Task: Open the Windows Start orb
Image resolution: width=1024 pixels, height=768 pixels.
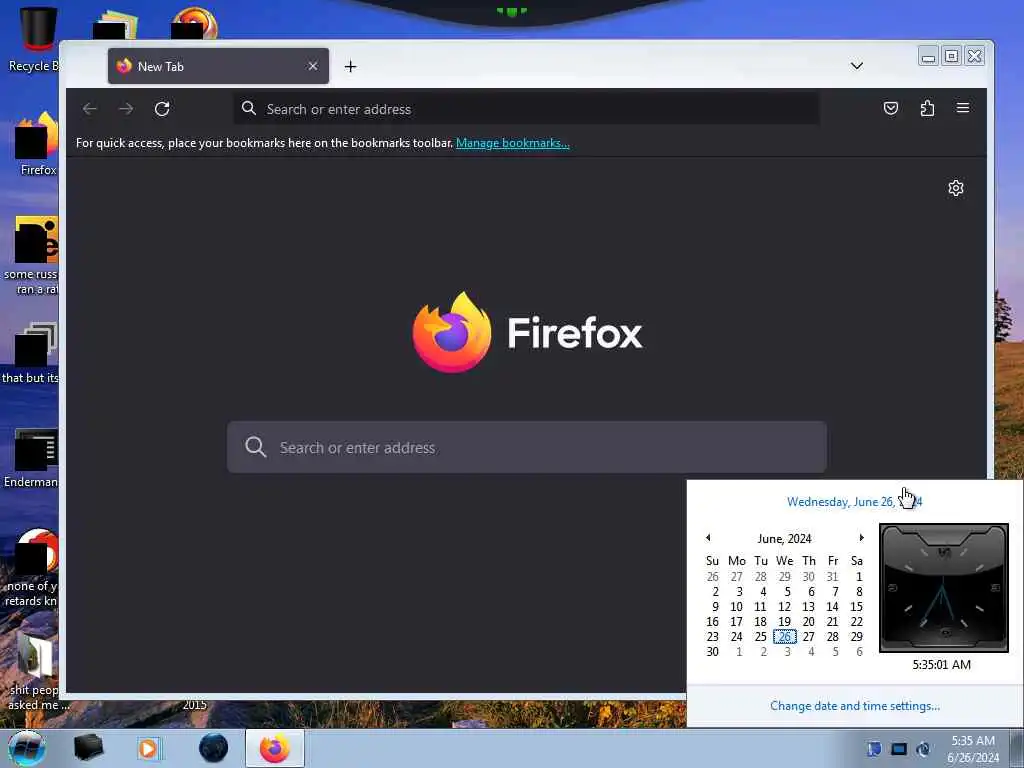Action: [x=26, y=748]
